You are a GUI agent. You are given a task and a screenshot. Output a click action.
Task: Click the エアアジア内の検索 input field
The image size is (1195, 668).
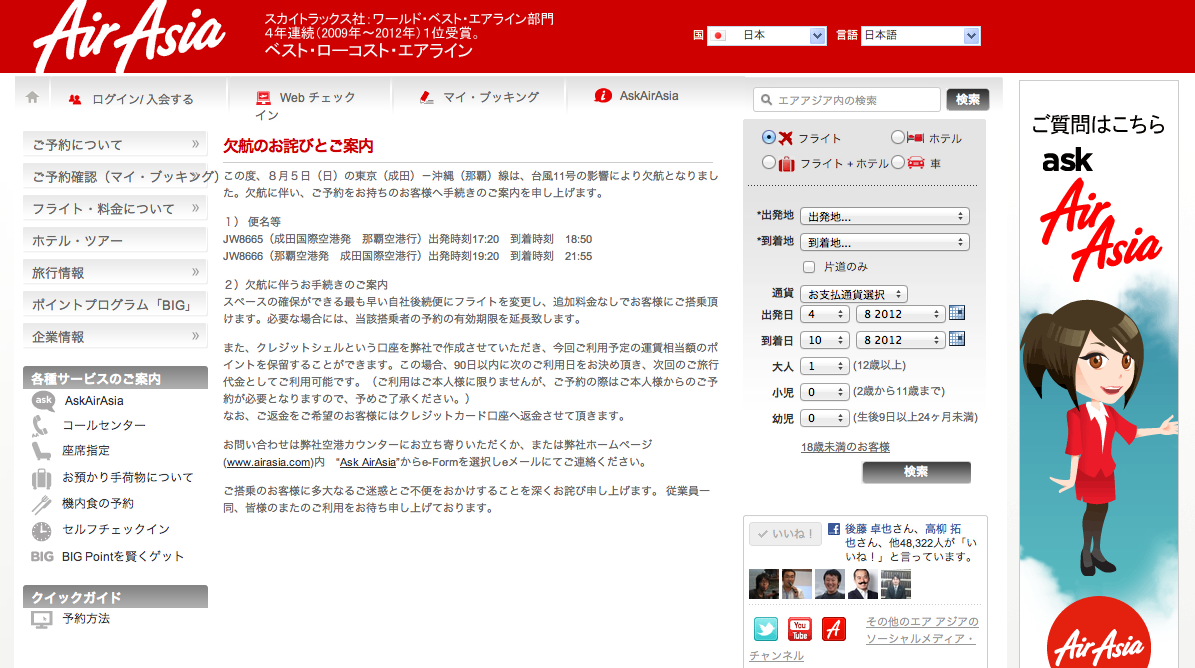(x=847, y=100)
